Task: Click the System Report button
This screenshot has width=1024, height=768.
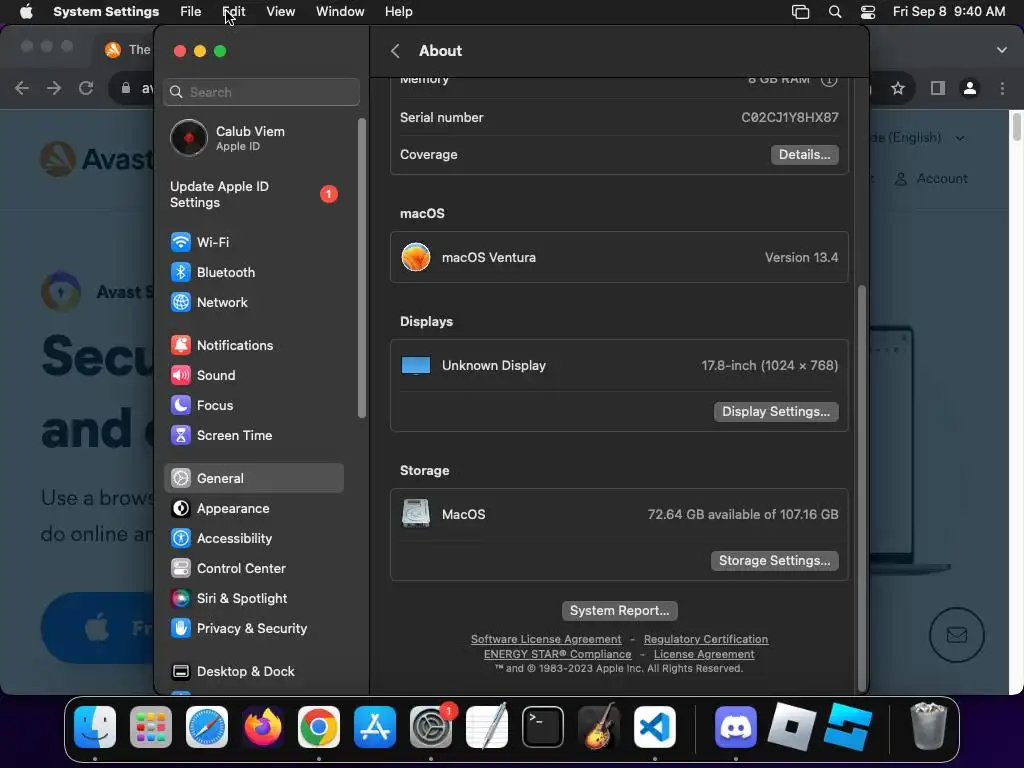Action: pos(619,611)
